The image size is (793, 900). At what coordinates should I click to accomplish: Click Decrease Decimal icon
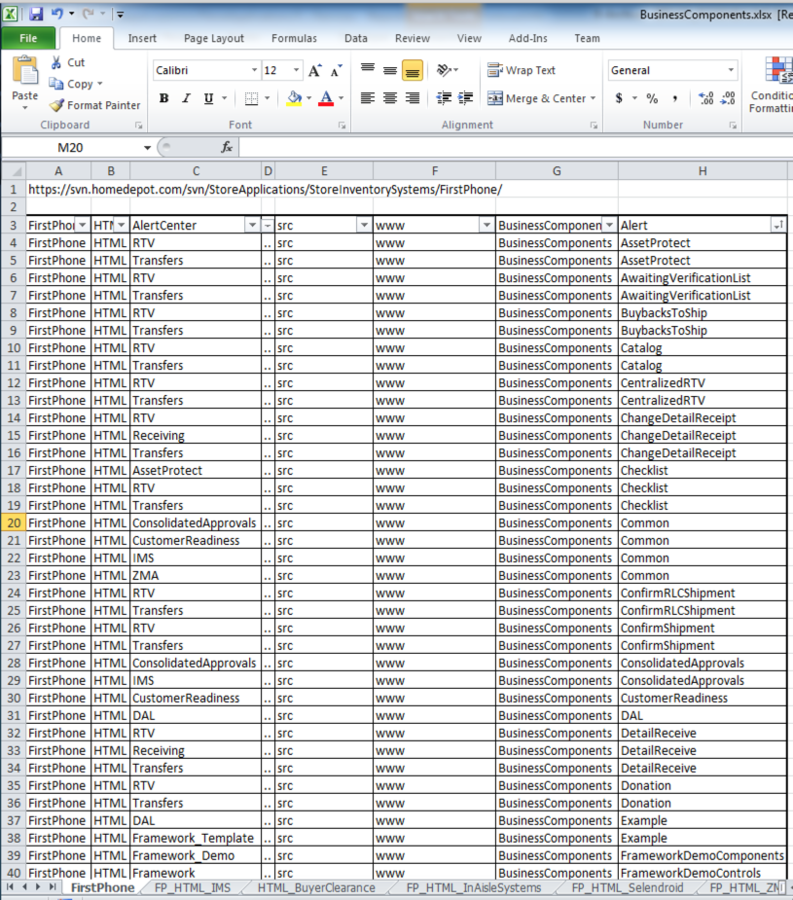click(x=728, y=98)
